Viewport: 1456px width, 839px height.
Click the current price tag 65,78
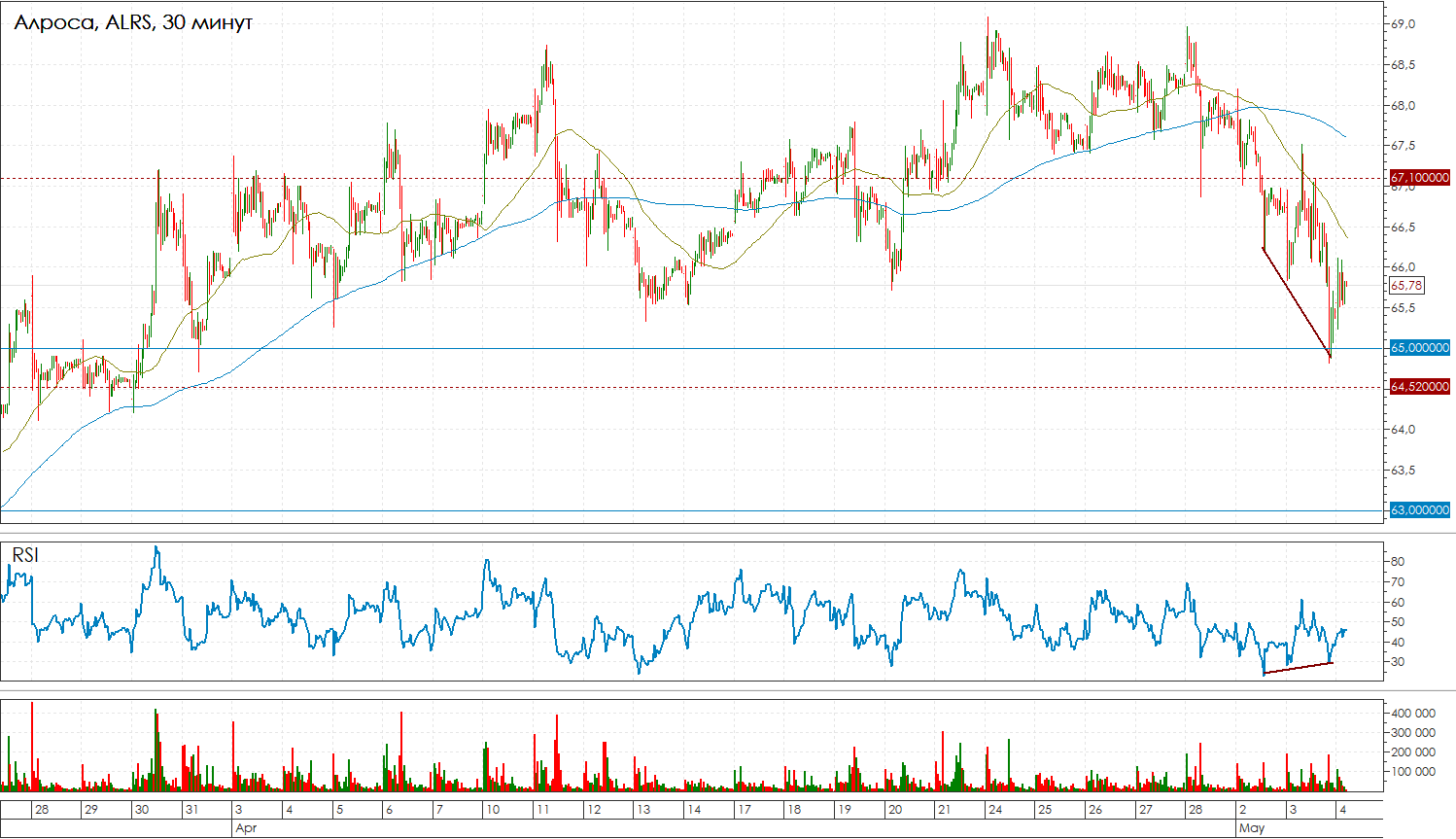click(1406, 286)
